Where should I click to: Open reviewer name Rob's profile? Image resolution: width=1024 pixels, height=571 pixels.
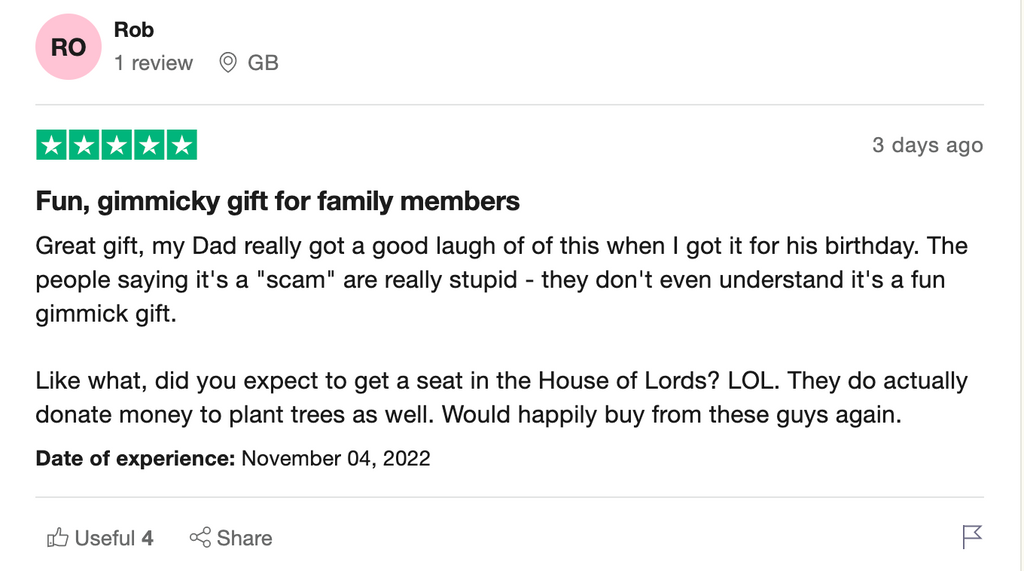point(134,30)
